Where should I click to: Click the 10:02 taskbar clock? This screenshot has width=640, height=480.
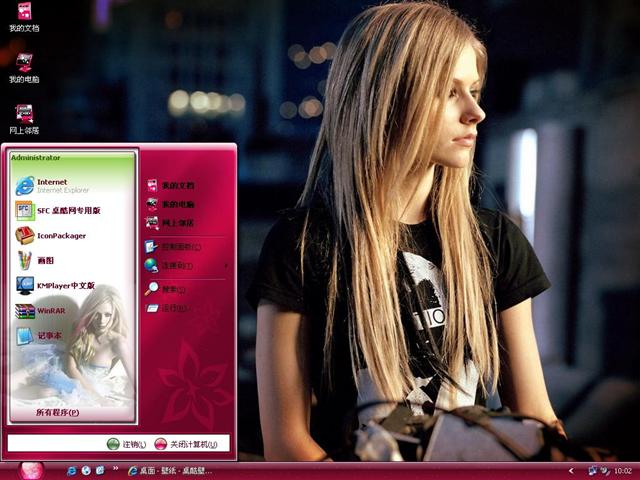click(x=623, y=471)
